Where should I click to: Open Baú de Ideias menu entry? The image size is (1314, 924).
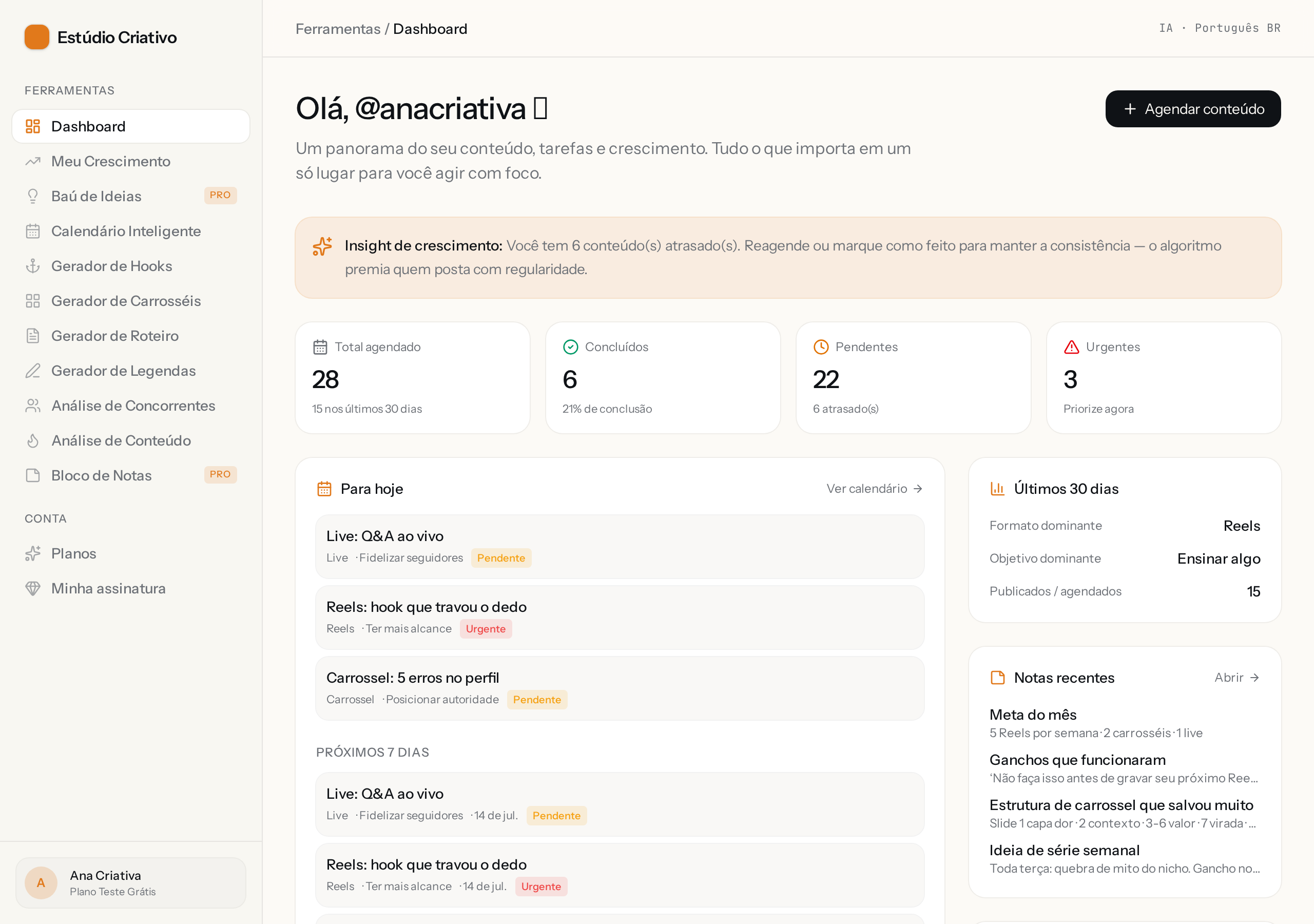(x=131, y=197)
